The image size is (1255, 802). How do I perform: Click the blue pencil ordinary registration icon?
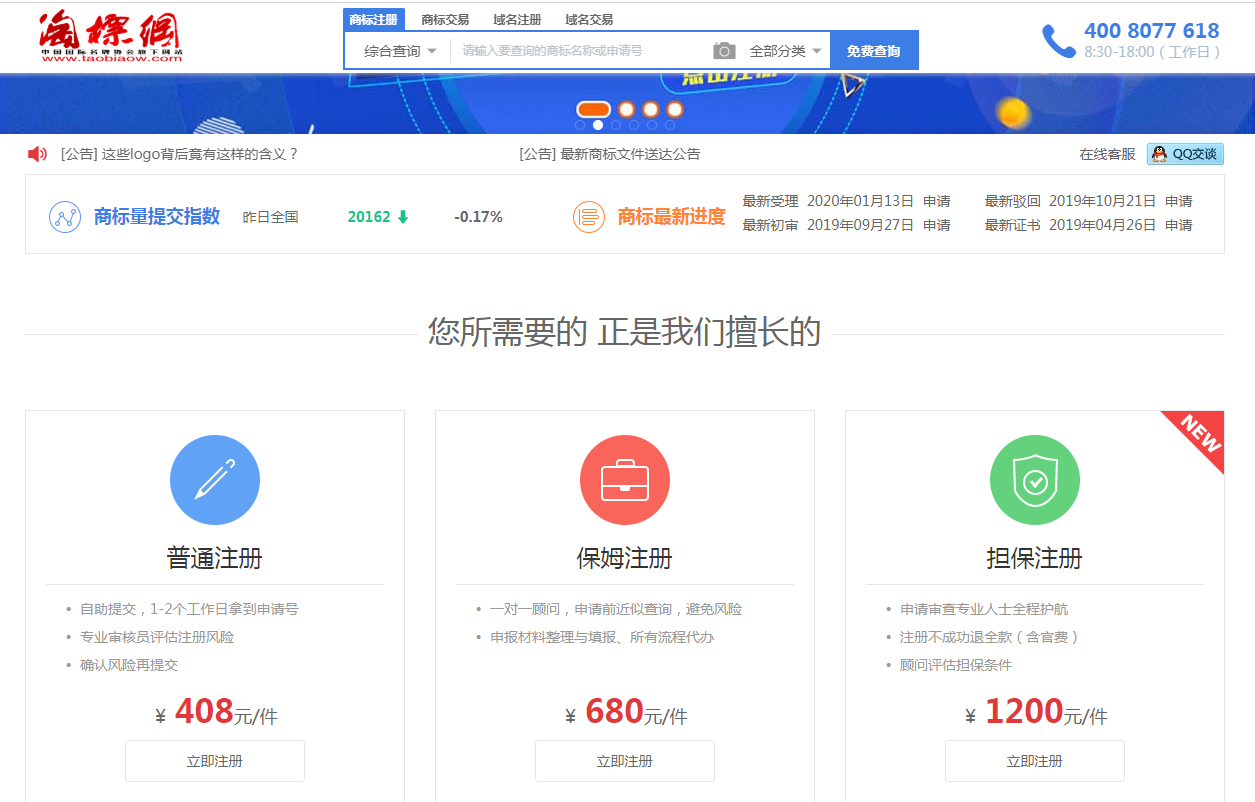215,480
